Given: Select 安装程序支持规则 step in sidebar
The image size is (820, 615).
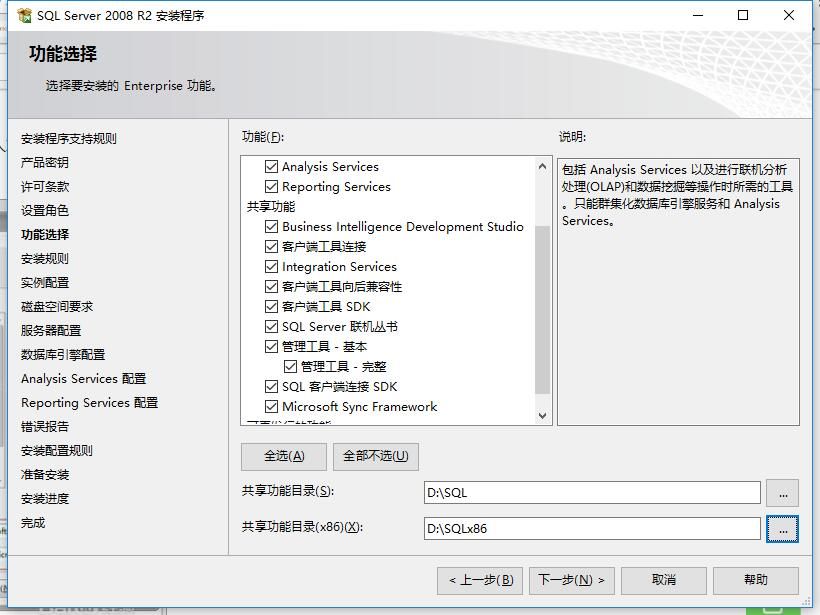Looking at the screenshot, I should pyautogui.click(x=69, y=139).
